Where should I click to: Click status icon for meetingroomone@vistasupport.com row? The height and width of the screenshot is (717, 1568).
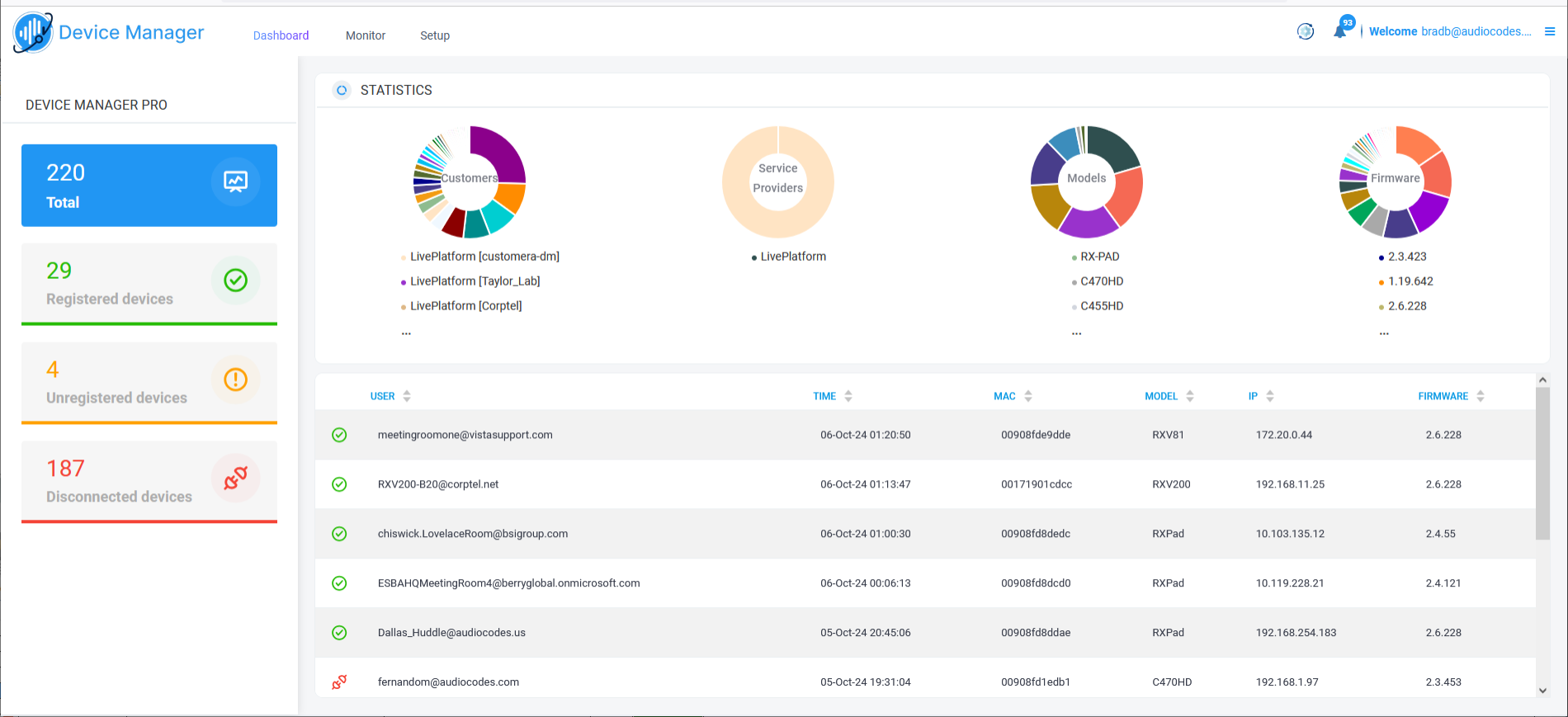[x=339, y=435]
